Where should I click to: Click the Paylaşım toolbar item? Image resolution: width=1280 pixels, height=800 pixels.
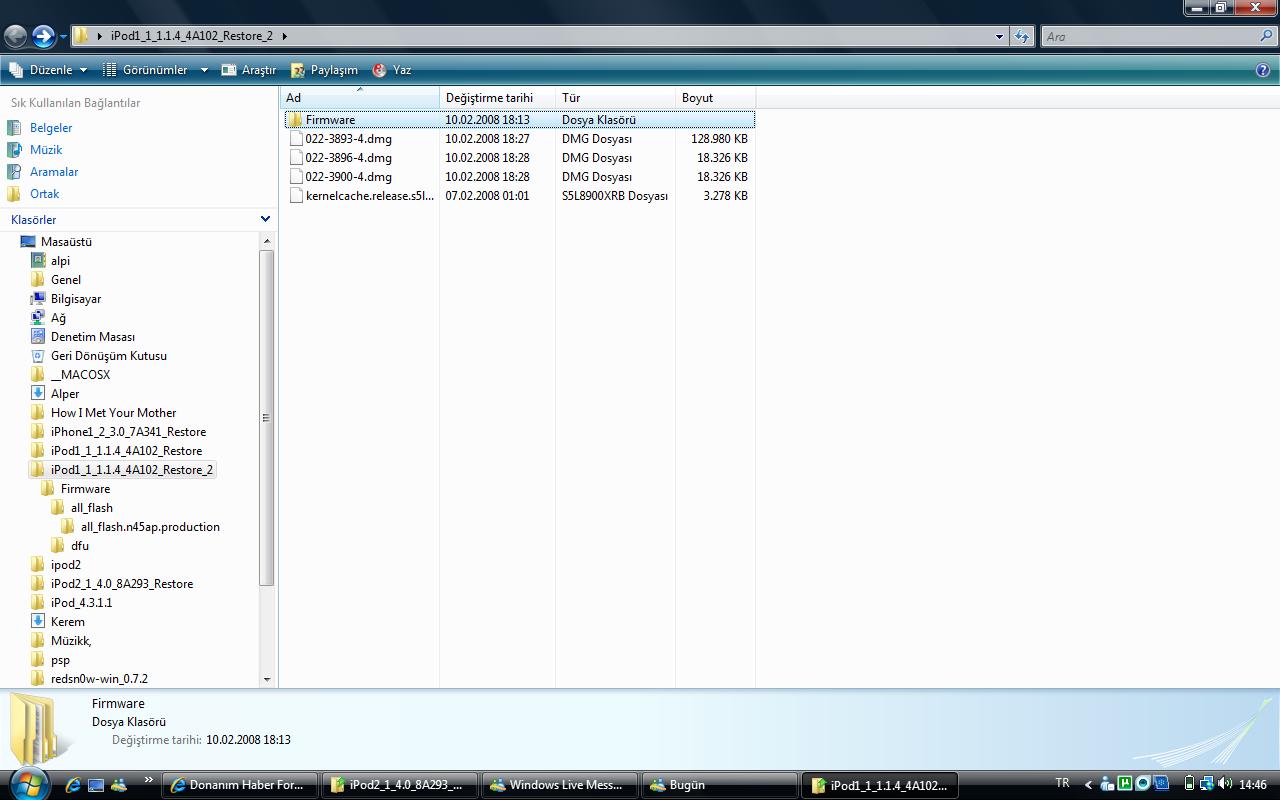tap(324, 70)
